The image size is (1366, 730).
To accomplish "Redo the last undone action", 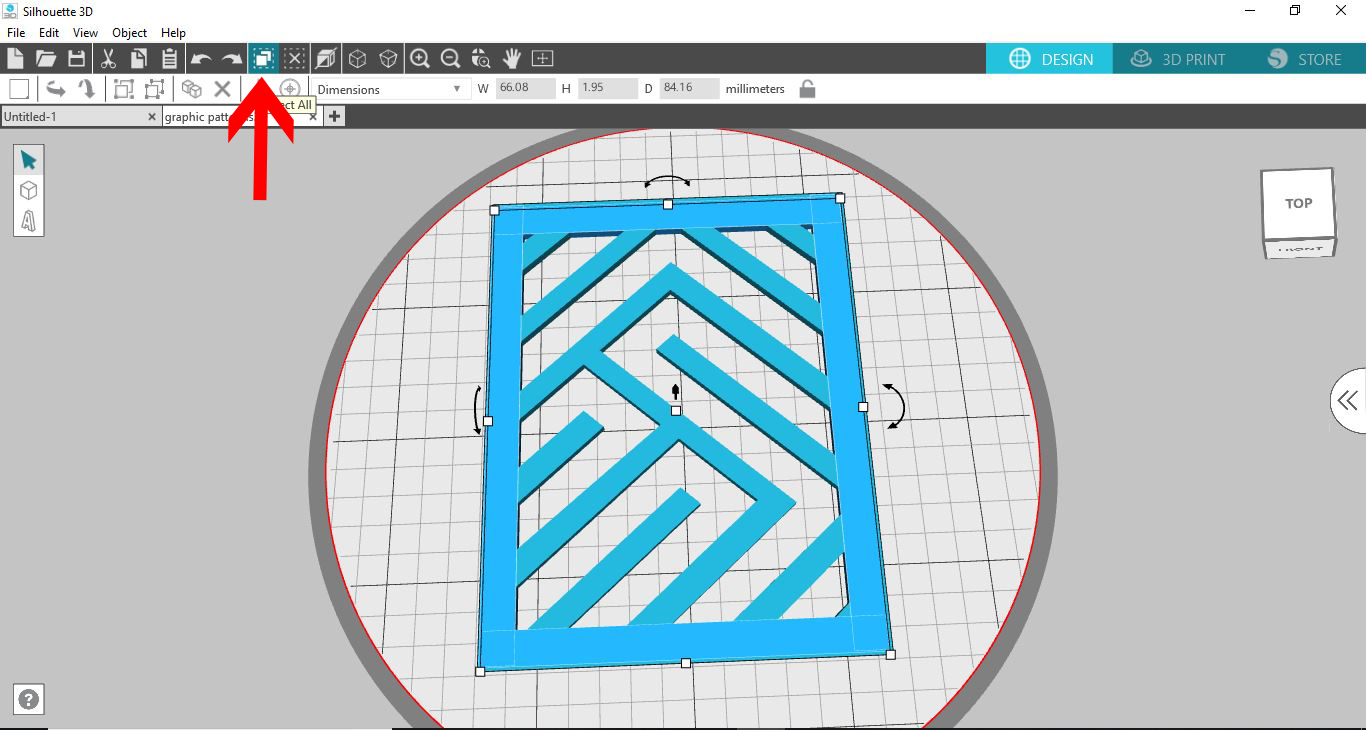I will (x=232, y=59).
